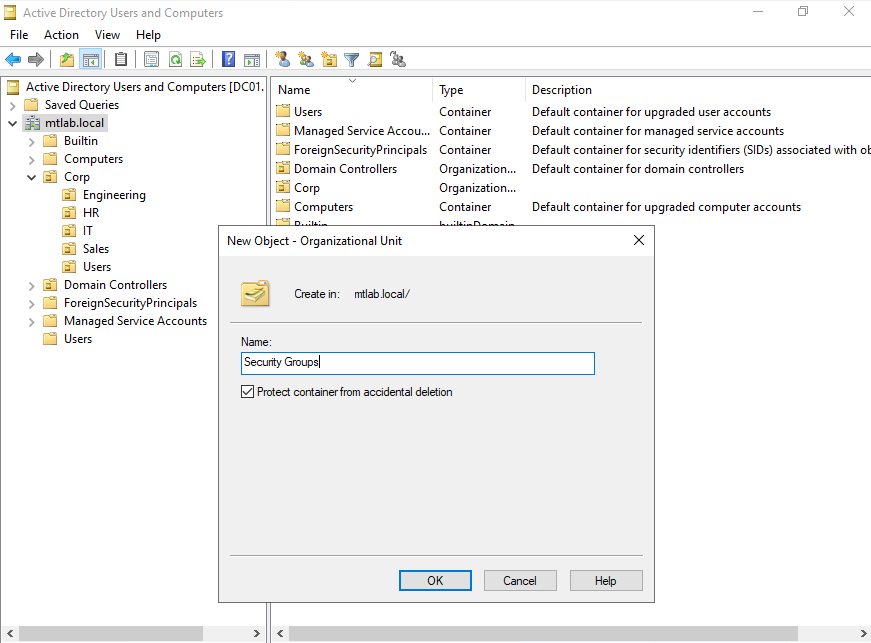Create a new group with toolbar icon

click(306, 59)
